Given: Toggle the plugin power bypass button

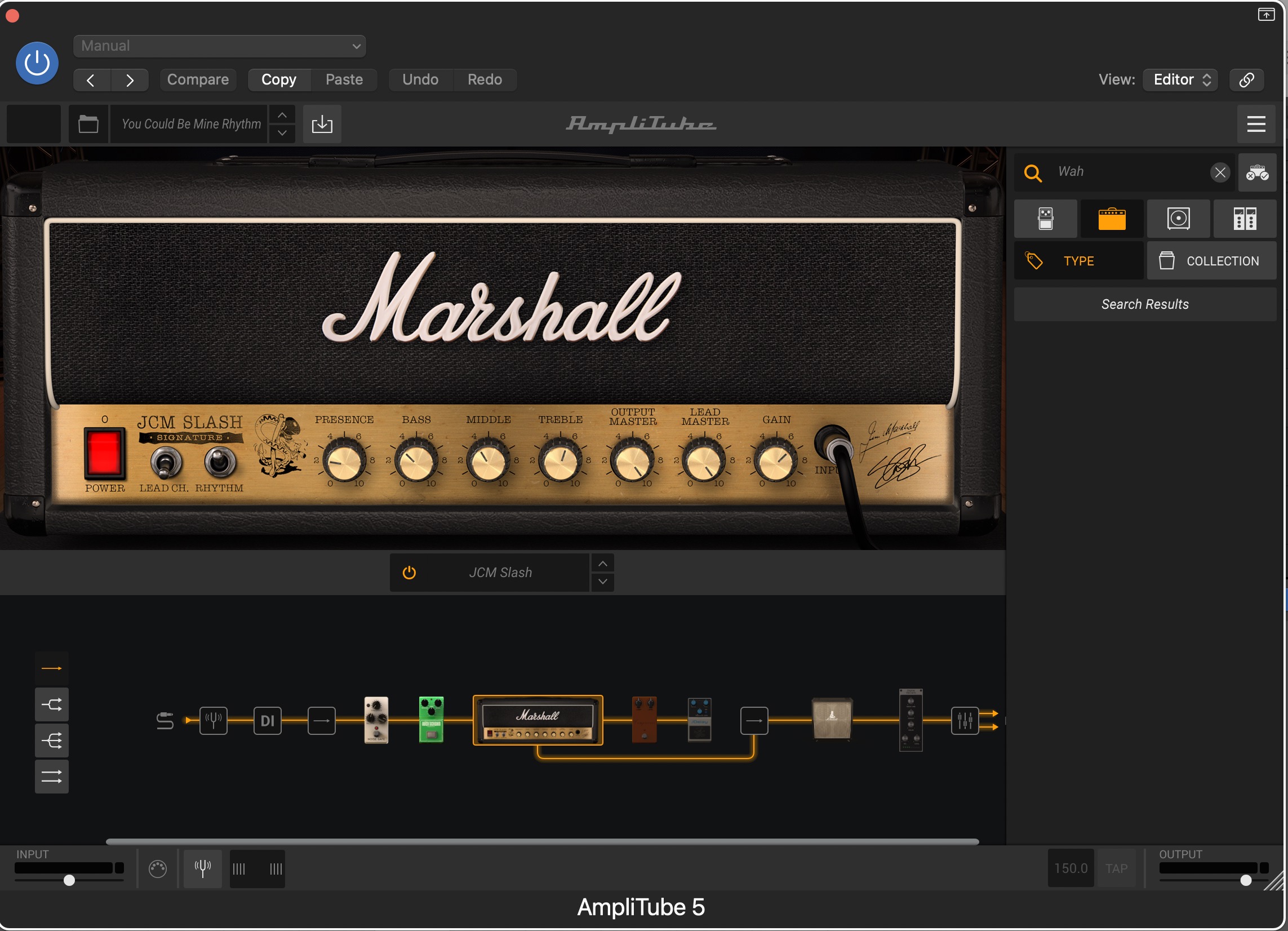Looking at the screenshot, I should (37, 63).
